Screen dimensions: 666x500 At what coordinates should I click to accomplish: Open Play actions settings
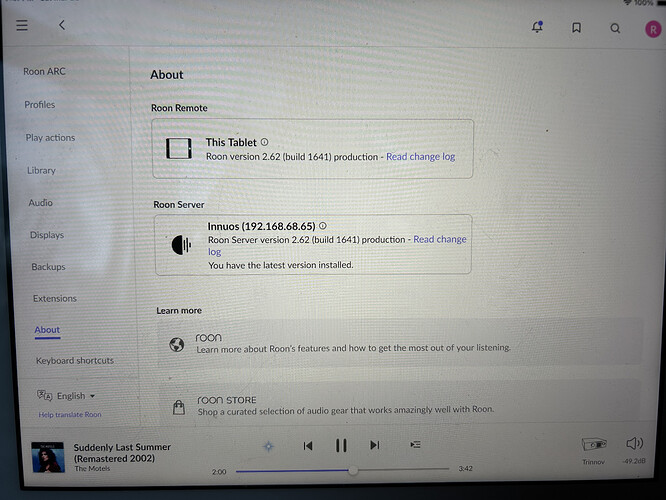coord(50,138)
